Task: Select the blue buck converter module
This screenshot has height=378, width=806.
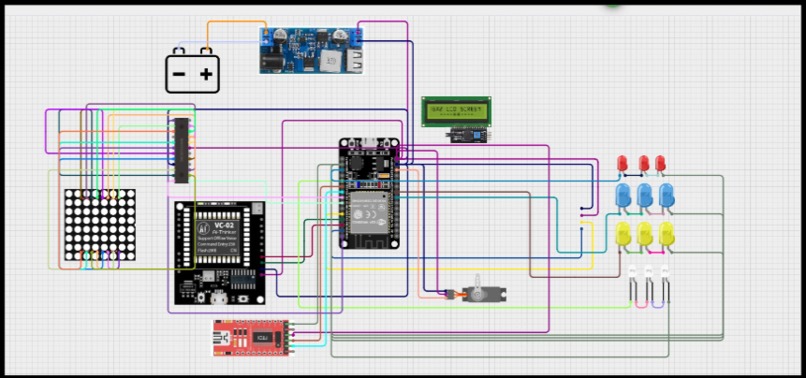Action: tap(310, 50)
